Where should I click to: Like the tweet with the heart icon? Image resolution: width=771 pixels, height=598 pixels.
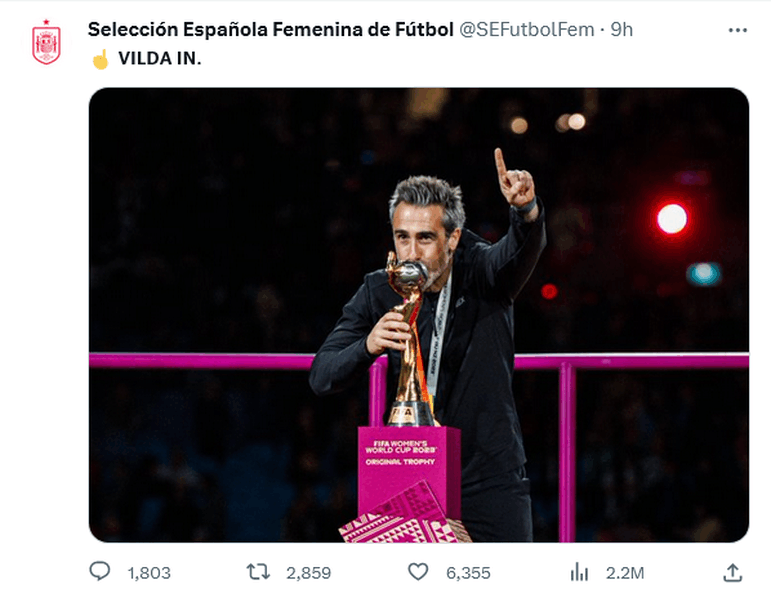tap(416, 572)
